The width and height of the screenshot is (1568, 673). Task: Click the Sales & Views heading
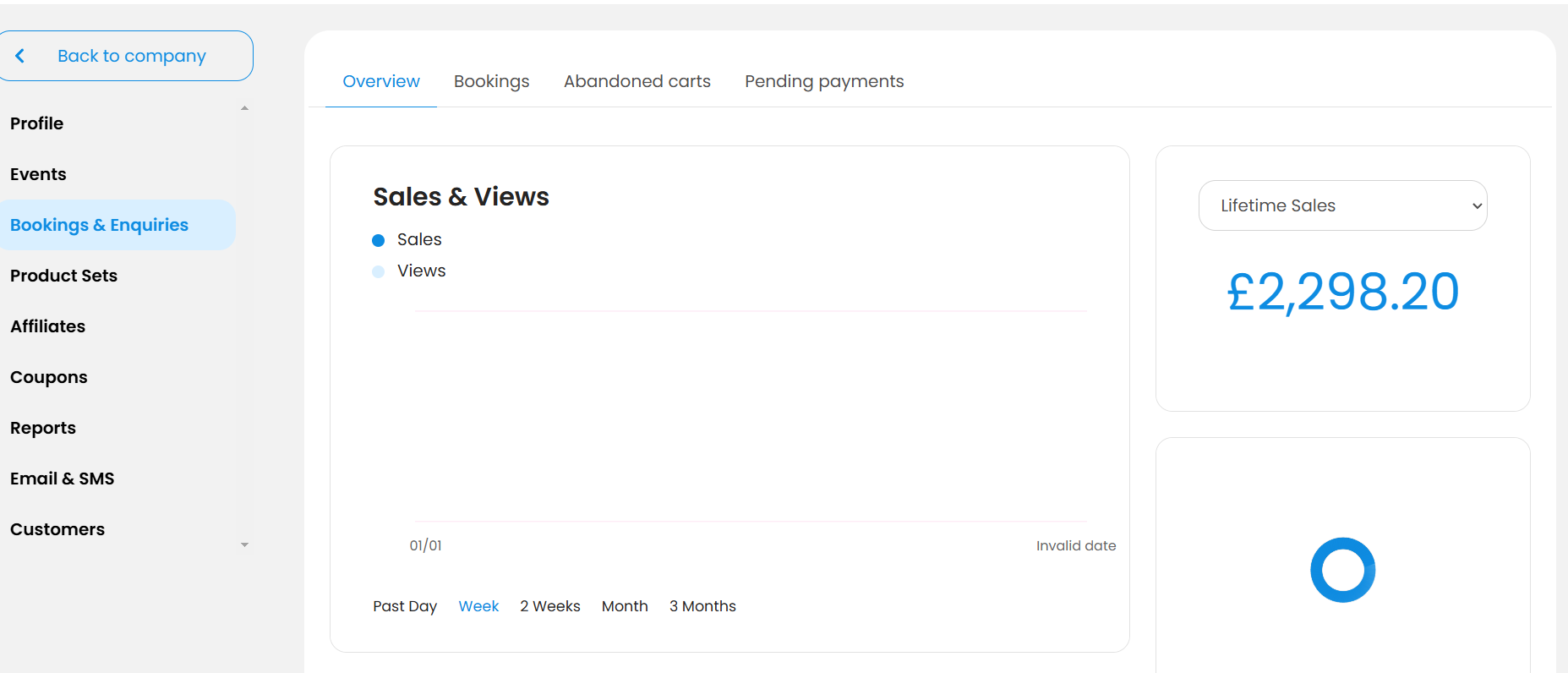(x=461, y=196)
